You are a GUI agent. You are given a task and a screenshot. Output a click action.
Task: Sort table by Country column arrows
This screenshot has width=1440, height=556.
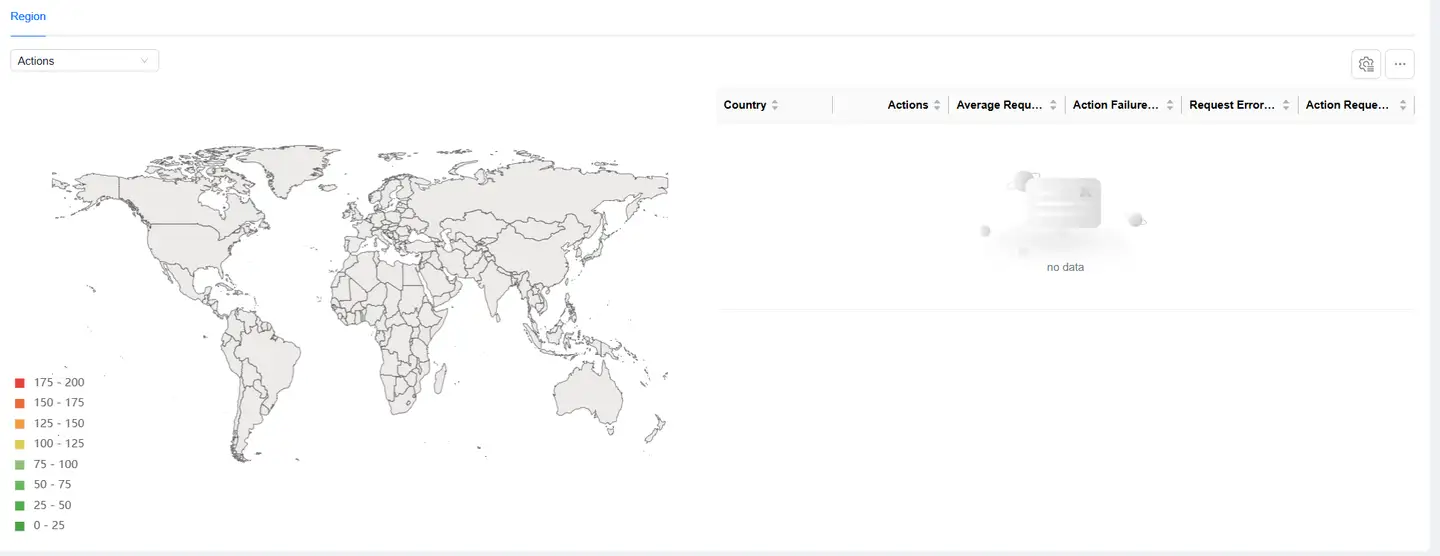(x=775, y=105)
